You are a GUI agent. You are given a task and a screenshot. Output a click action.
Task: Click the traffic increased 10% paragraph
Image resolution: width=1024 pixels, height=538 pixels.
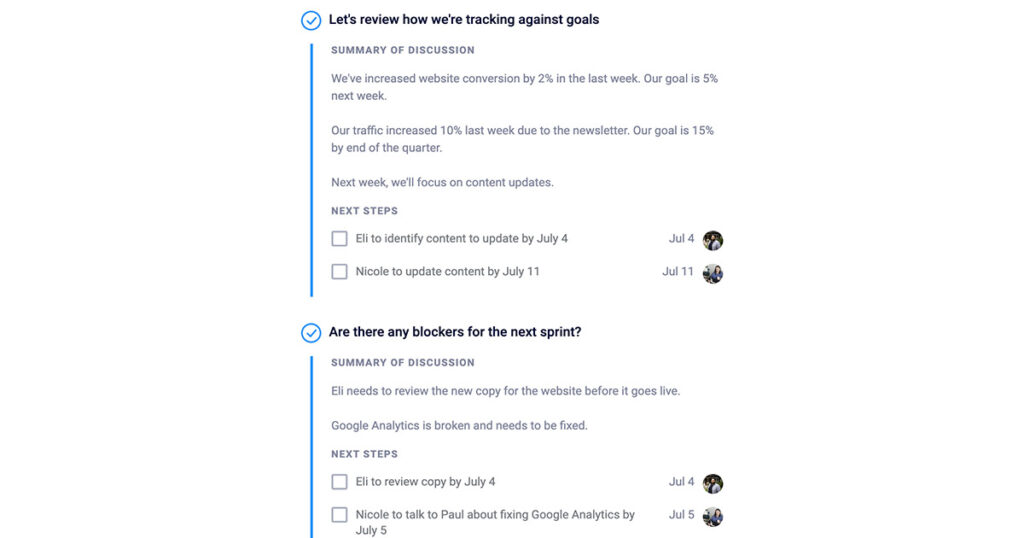[x=522, y=139]
